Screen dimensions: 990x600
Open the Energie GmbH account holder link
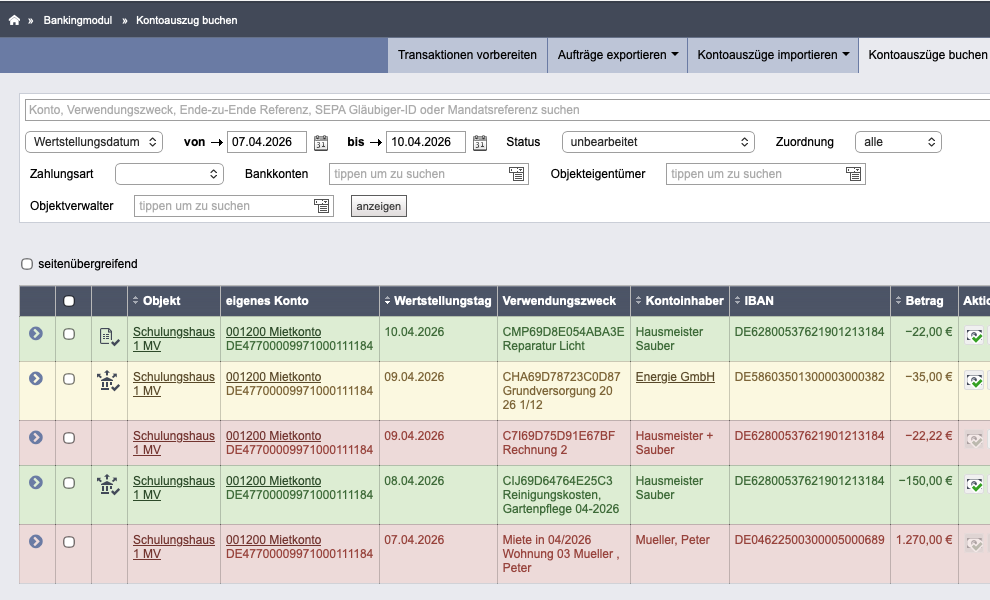675,377
